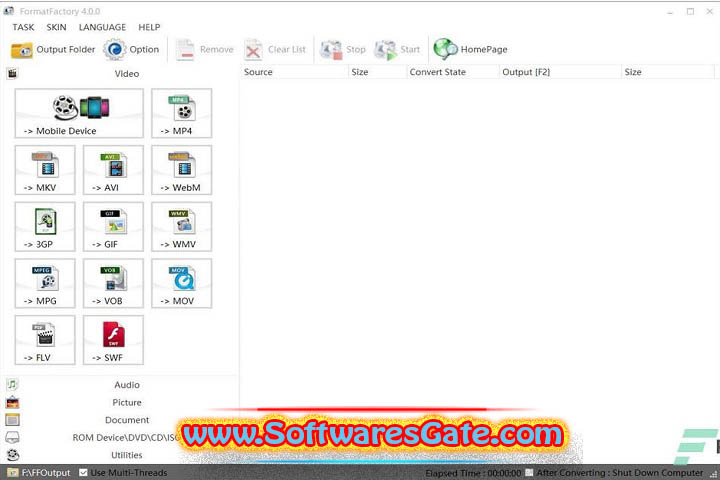Click the Utilities gear icon
The width and height of the screenshot is (720, 480).
coord(13,455)
